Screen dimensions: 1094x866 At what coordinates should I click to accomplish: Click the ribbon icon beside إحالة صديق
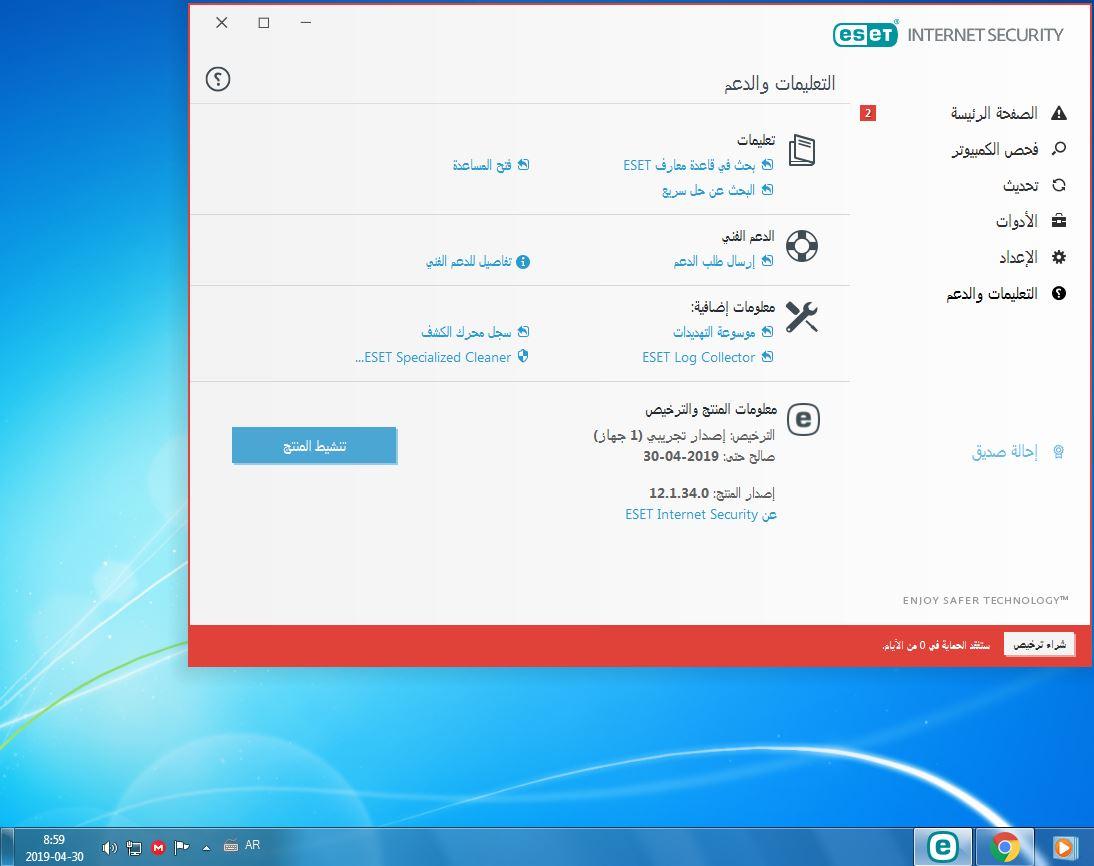click(x=1058, y=452)
